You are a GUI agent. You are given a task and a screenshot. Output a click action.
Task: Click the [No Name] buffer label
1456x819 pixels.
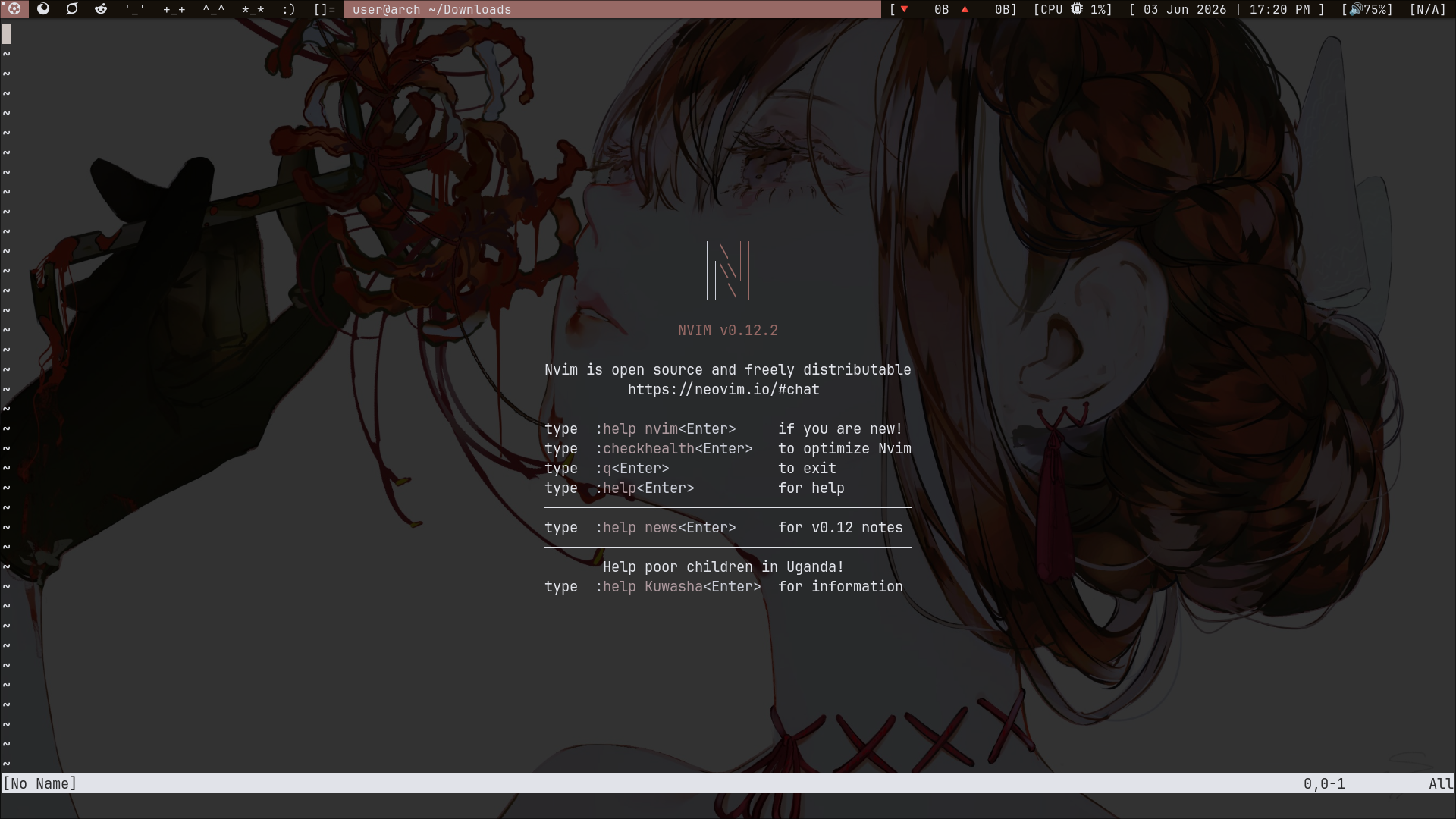click(40, 783)
